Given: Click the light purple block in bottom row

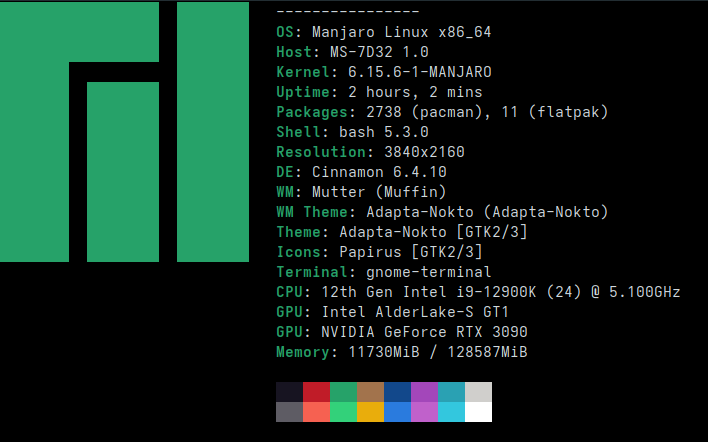Looking at the screenshot, I should point(424,412).
